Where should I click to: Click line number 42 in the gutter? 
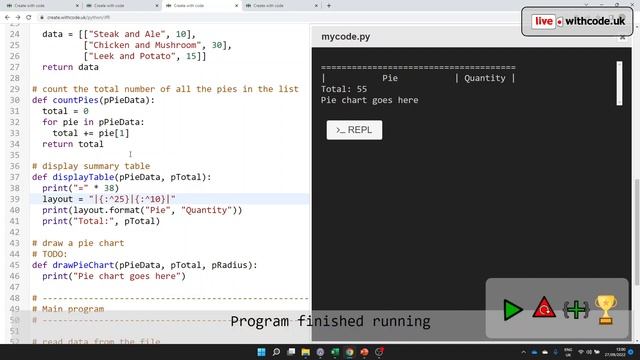tap(15, 232)
